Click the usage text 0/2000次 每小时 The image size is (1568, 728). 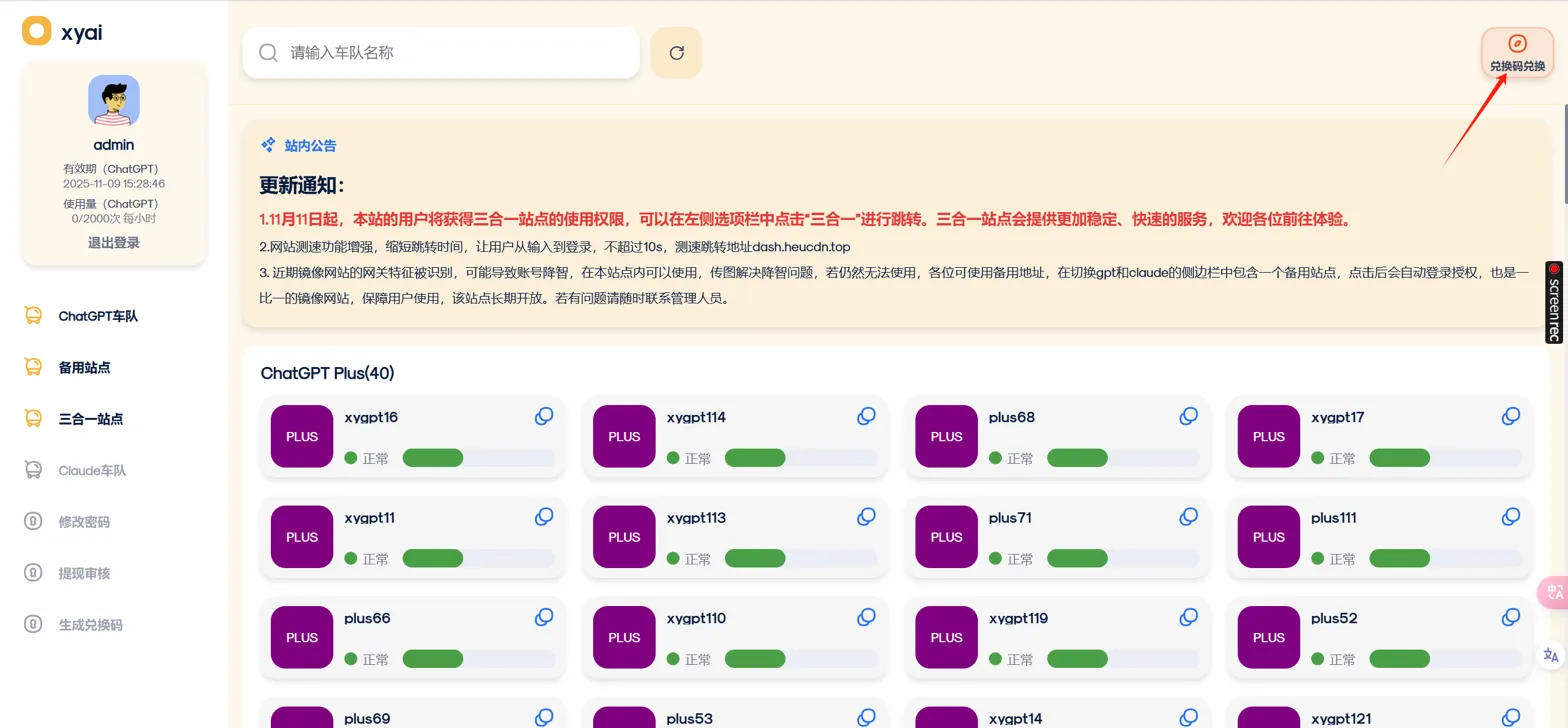114,218
